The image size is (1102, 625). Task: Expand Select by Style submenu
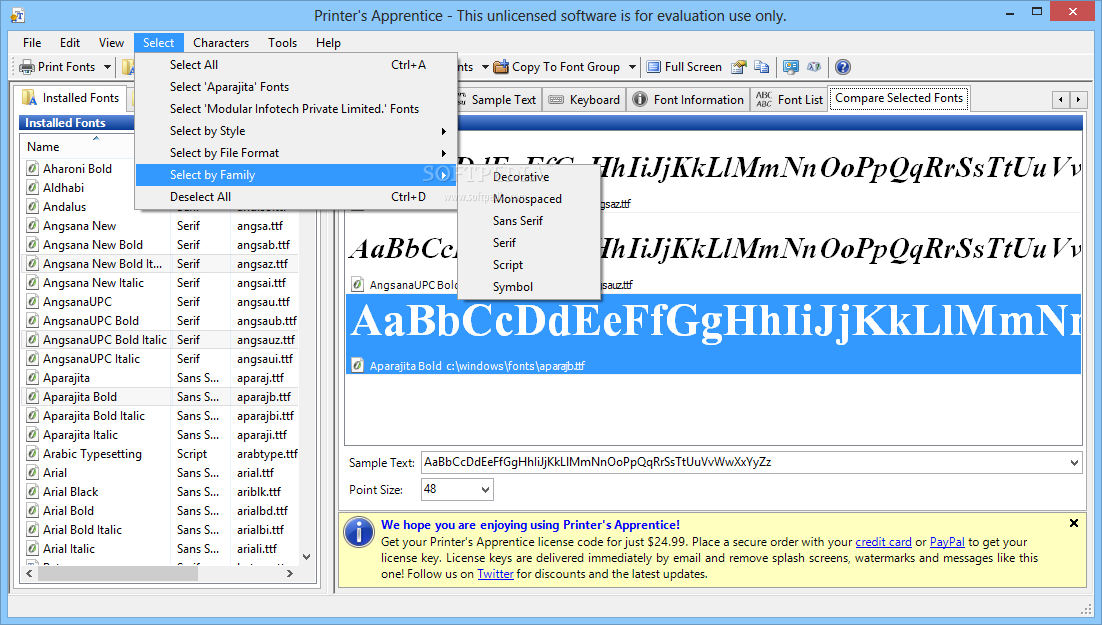pos(296,131)
